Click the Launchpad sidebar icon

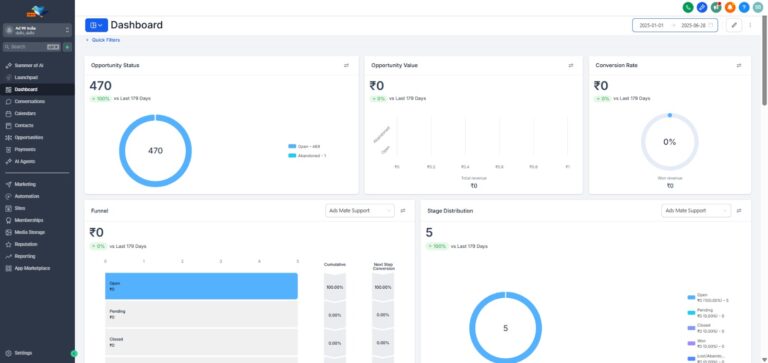[x=8, y=77]
